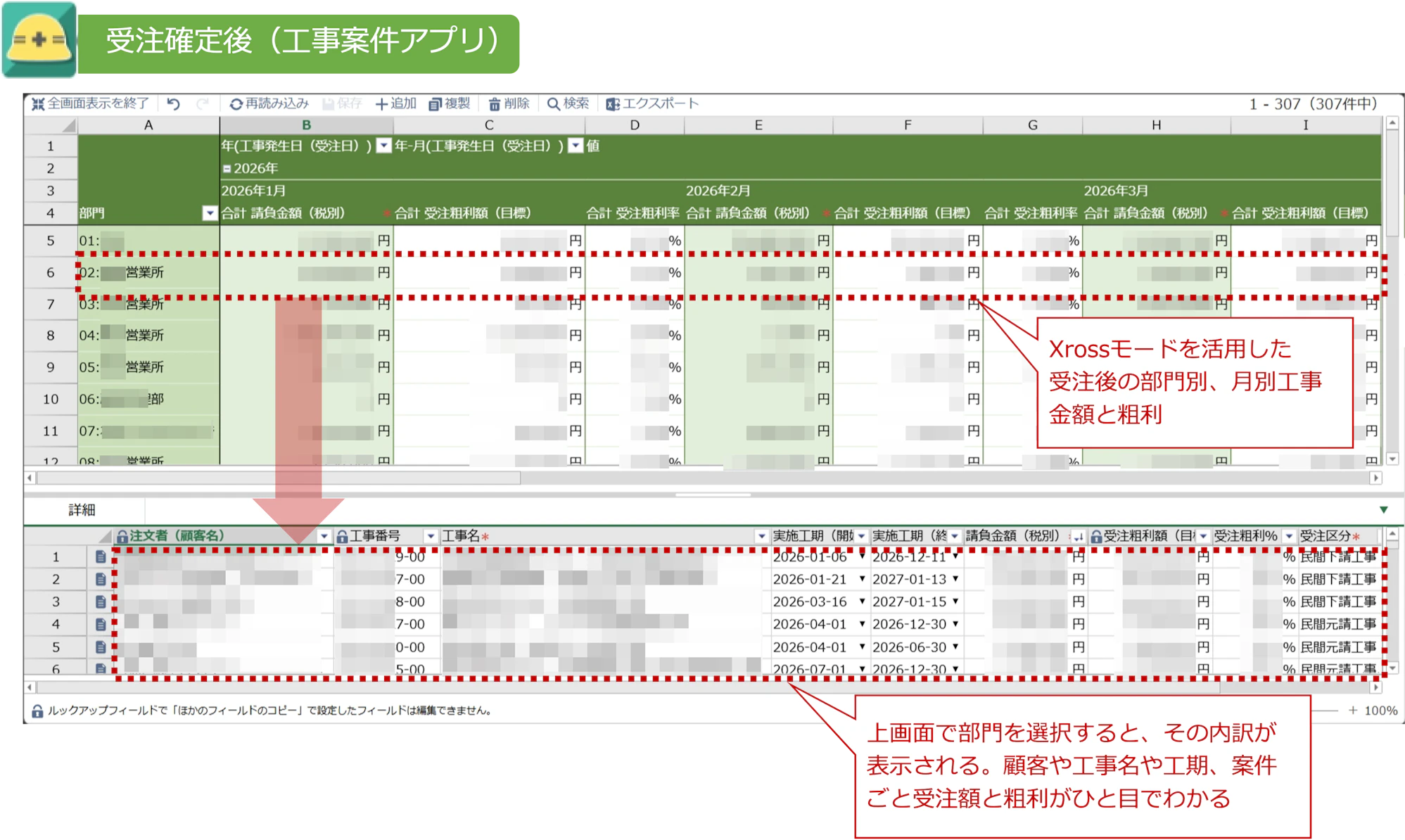
Task: Click the redo arrow icon
Action: coord(203,104)
